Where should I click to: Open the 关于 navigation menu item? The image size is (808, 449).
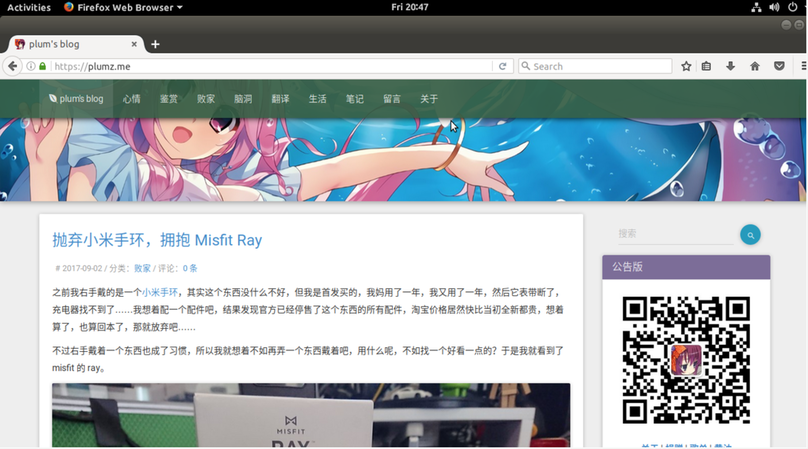429,99
